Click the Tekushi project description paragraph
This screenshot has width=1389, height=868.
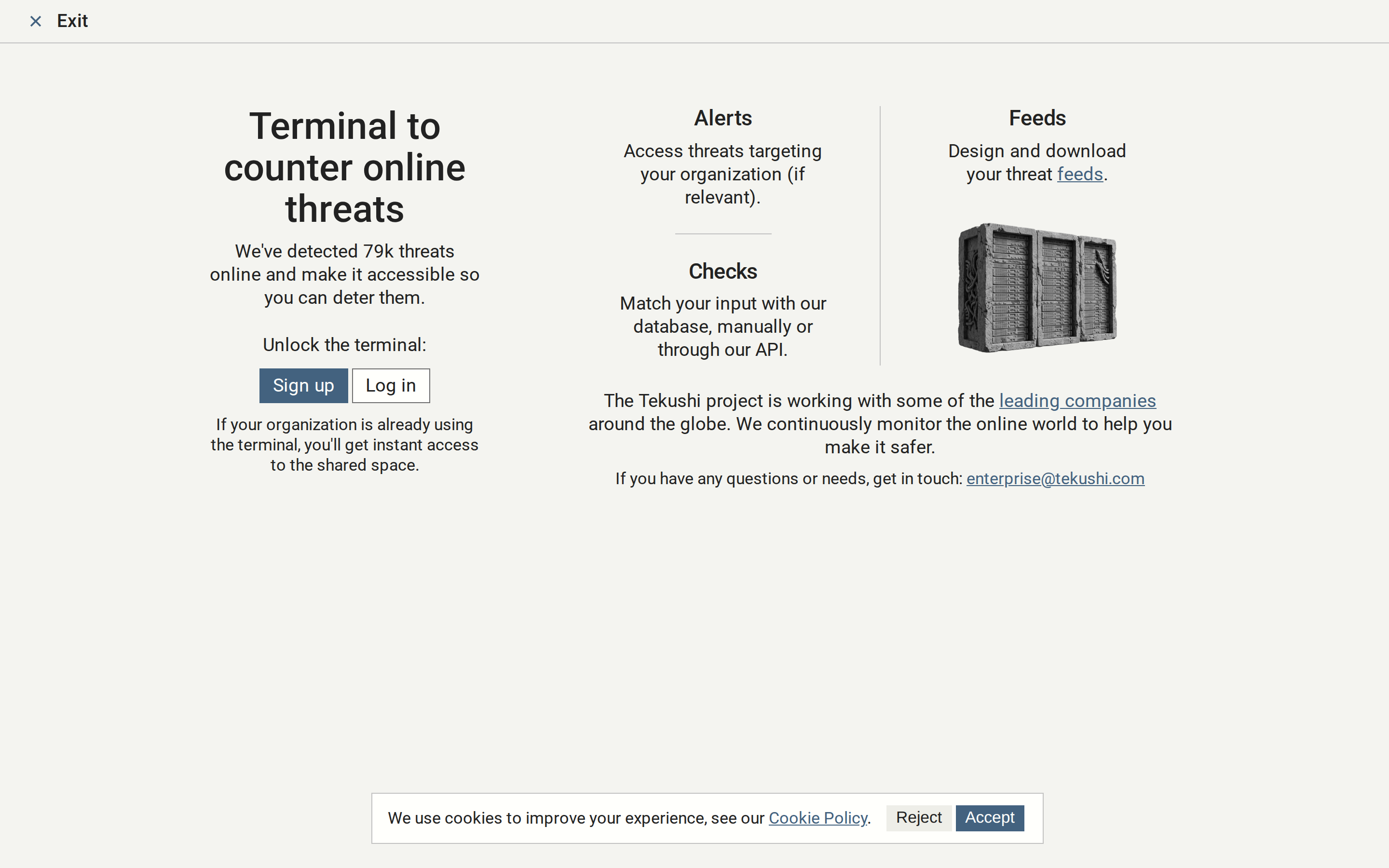click(880, 424)
